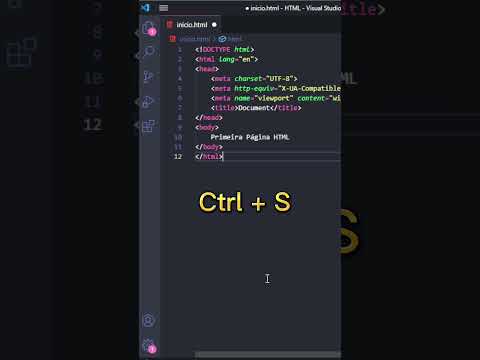Open the Search view in the activity bar
The width and height of the screenshot is (480, 360).
(149, 52)
